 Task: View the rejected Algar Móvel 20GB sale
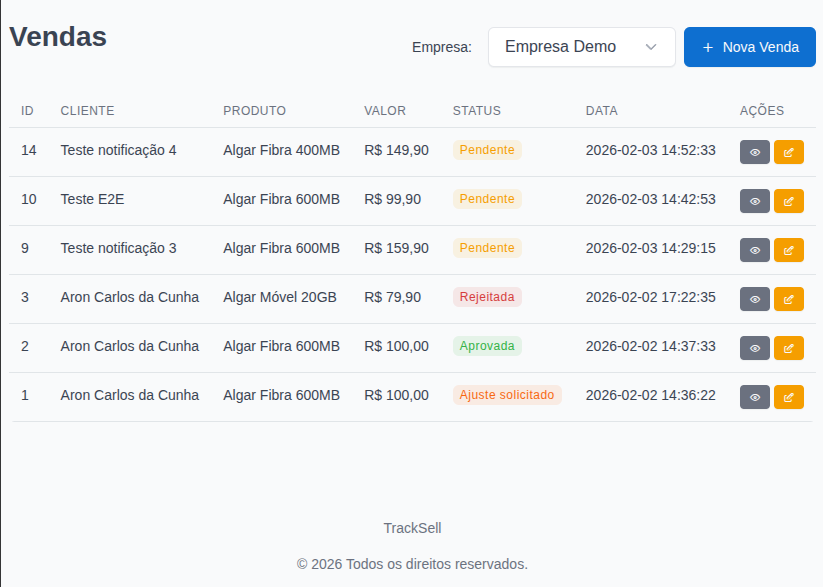pos(755,299)
